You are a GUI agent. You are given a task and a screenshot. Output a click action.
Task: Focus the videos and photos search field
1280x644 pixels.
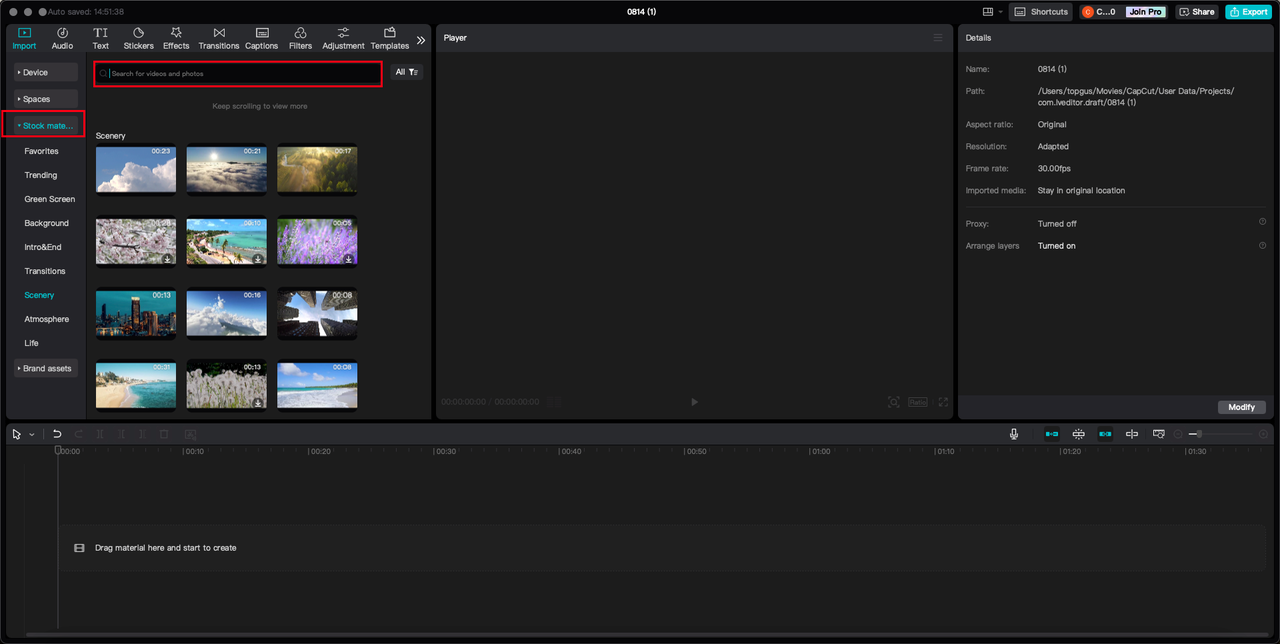click(x=238, y=73)
